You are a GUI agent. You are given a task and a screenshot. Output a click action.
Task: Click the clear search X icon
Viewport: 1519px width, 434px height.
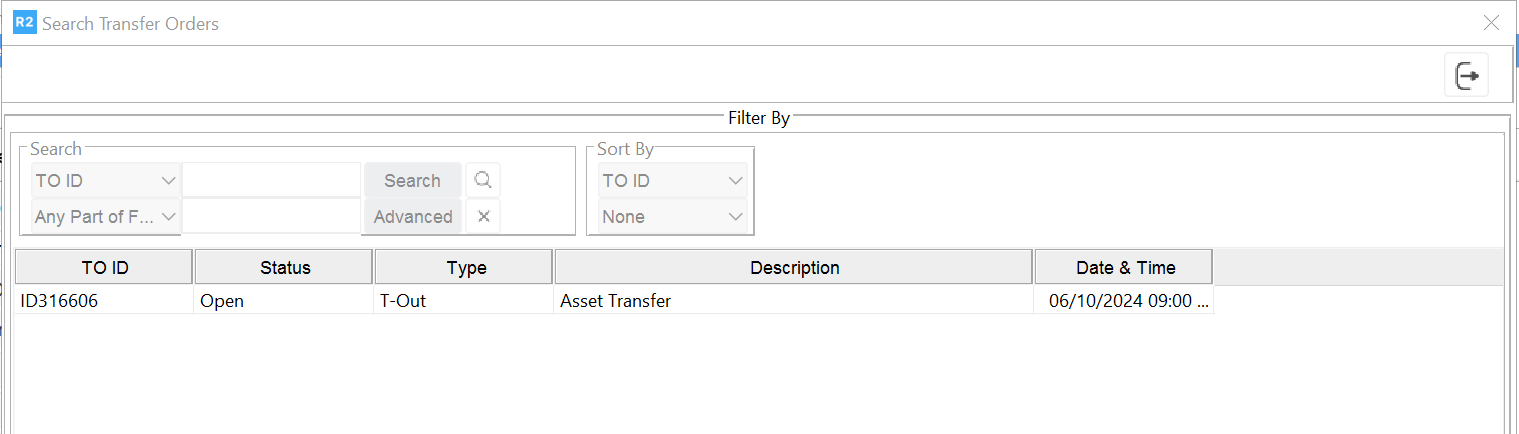[483, 216]
